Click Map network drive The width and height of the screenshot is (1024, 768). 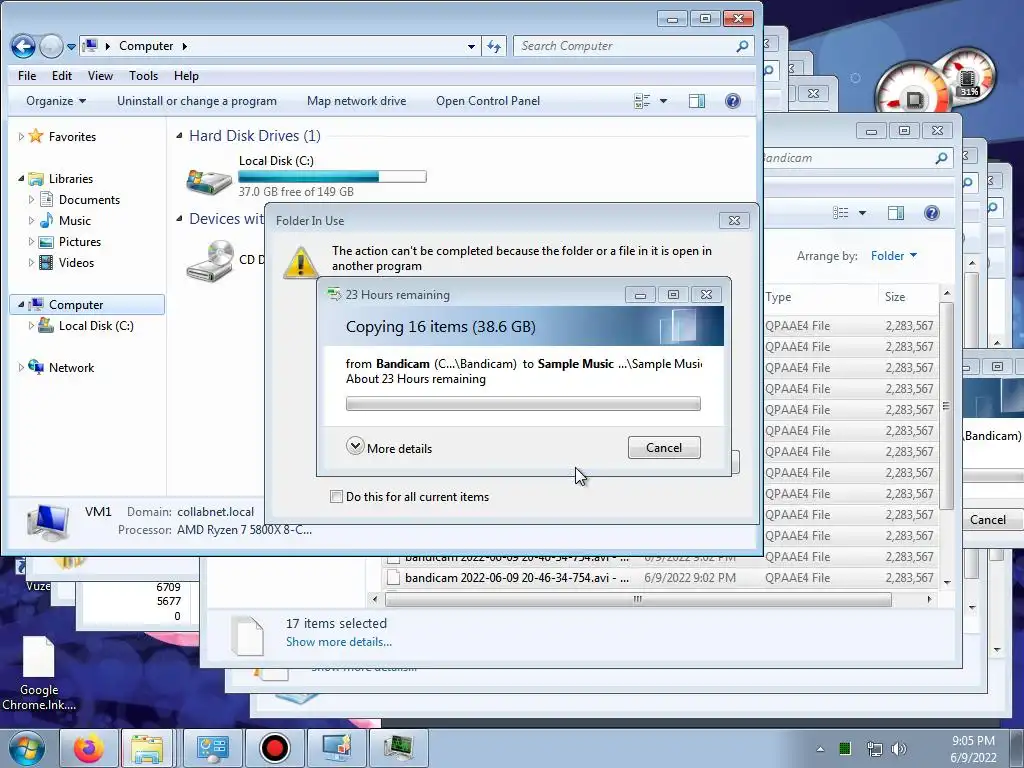(x=357, y=101)
